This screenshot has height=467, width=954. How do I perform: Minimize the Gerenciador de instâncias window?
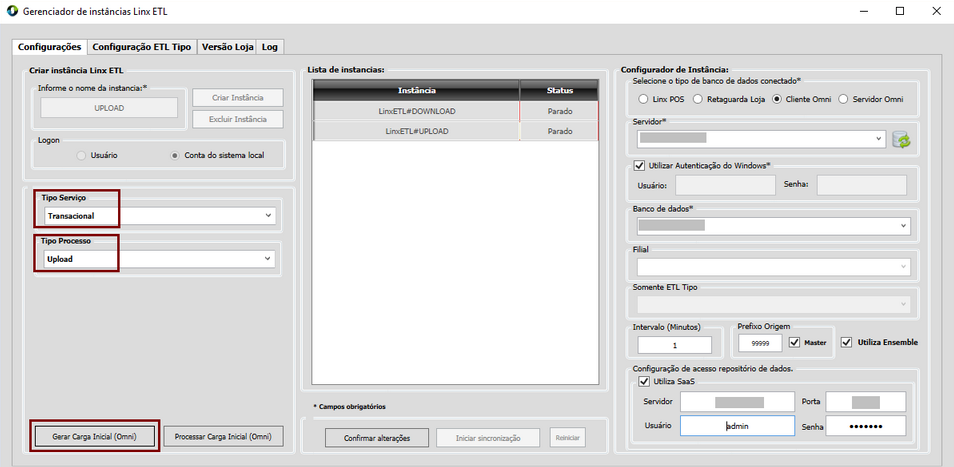863,11
